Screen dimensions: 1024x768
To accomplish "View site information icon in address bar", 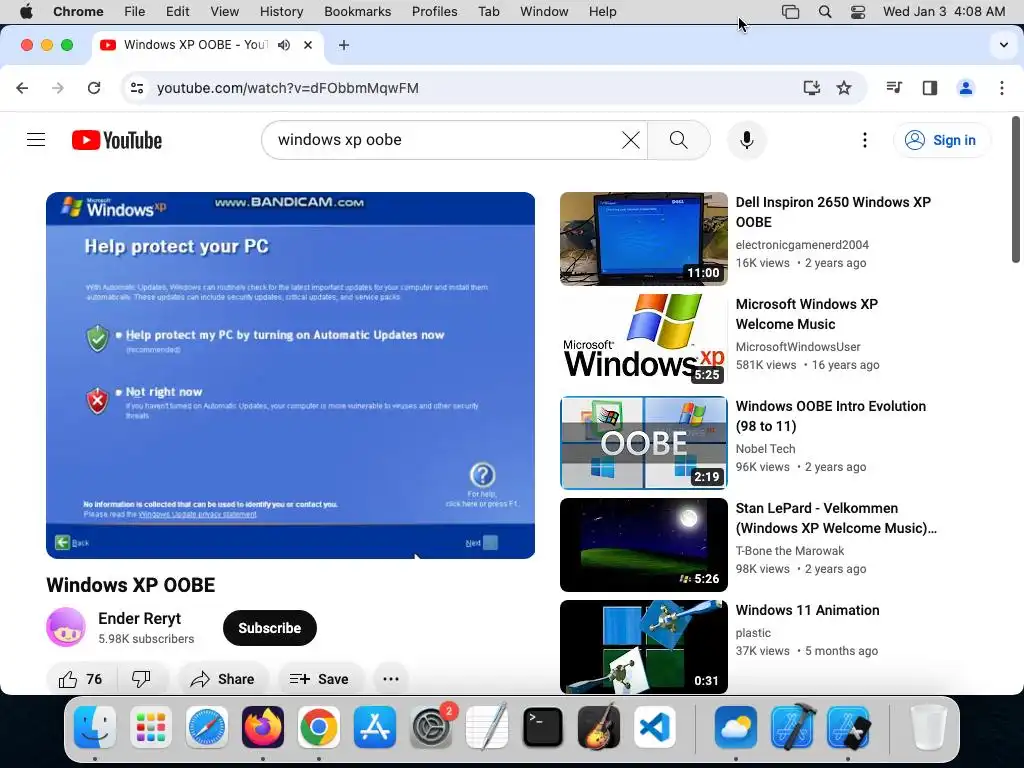I will pyautogui.click(x=136, y=88).
